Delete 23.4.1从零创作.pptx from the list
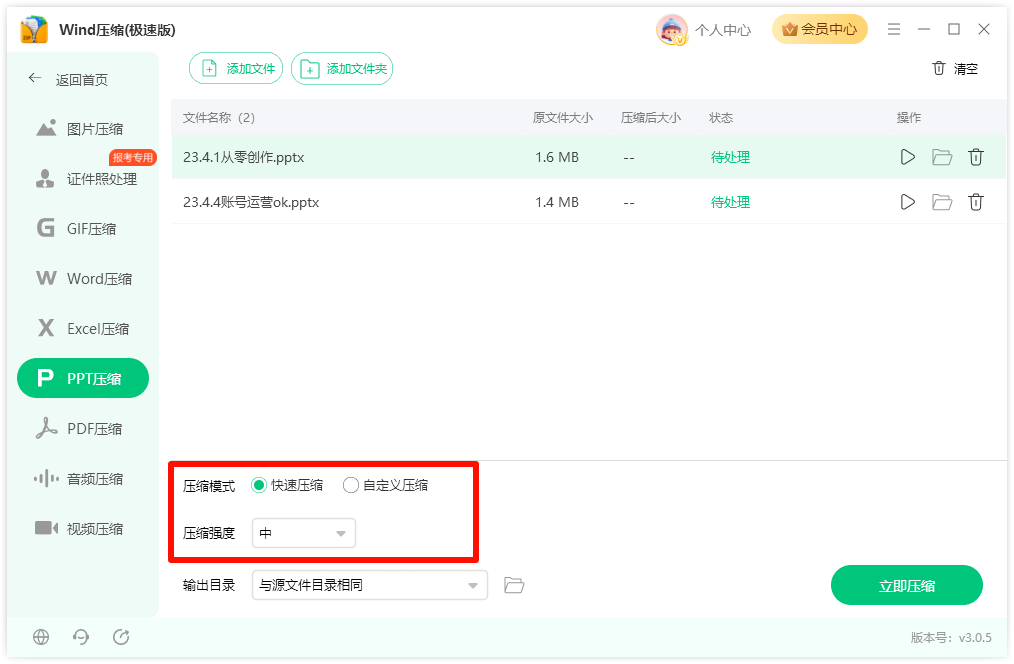 pos(976,157)
